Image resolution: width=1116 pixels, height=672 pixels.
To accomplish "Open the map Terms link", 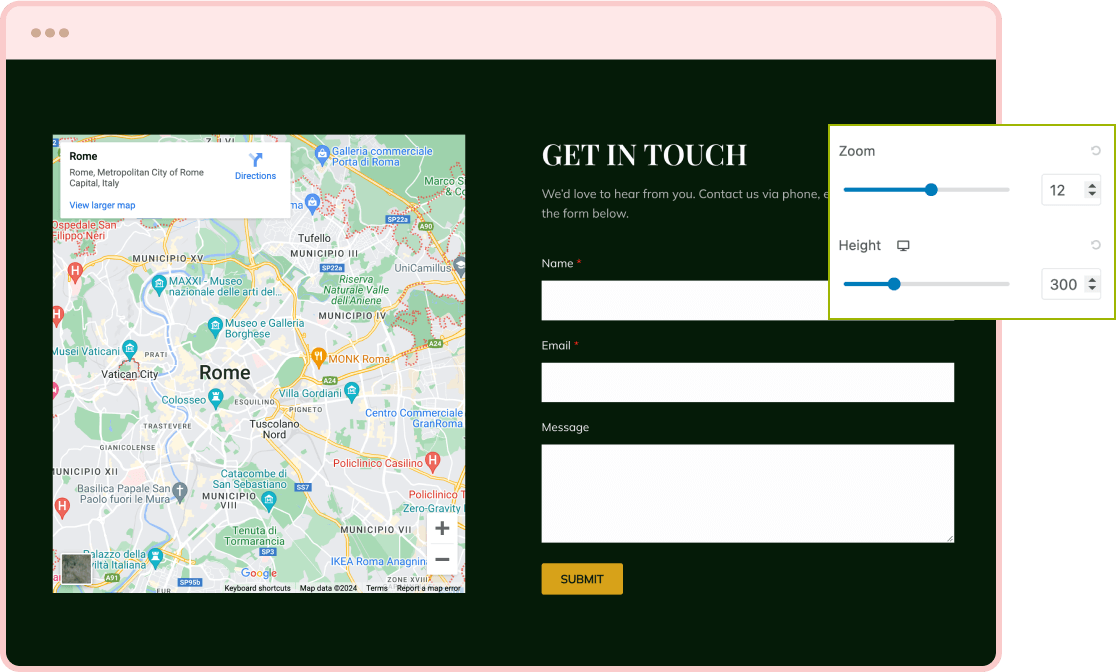I will pos(377,588).
